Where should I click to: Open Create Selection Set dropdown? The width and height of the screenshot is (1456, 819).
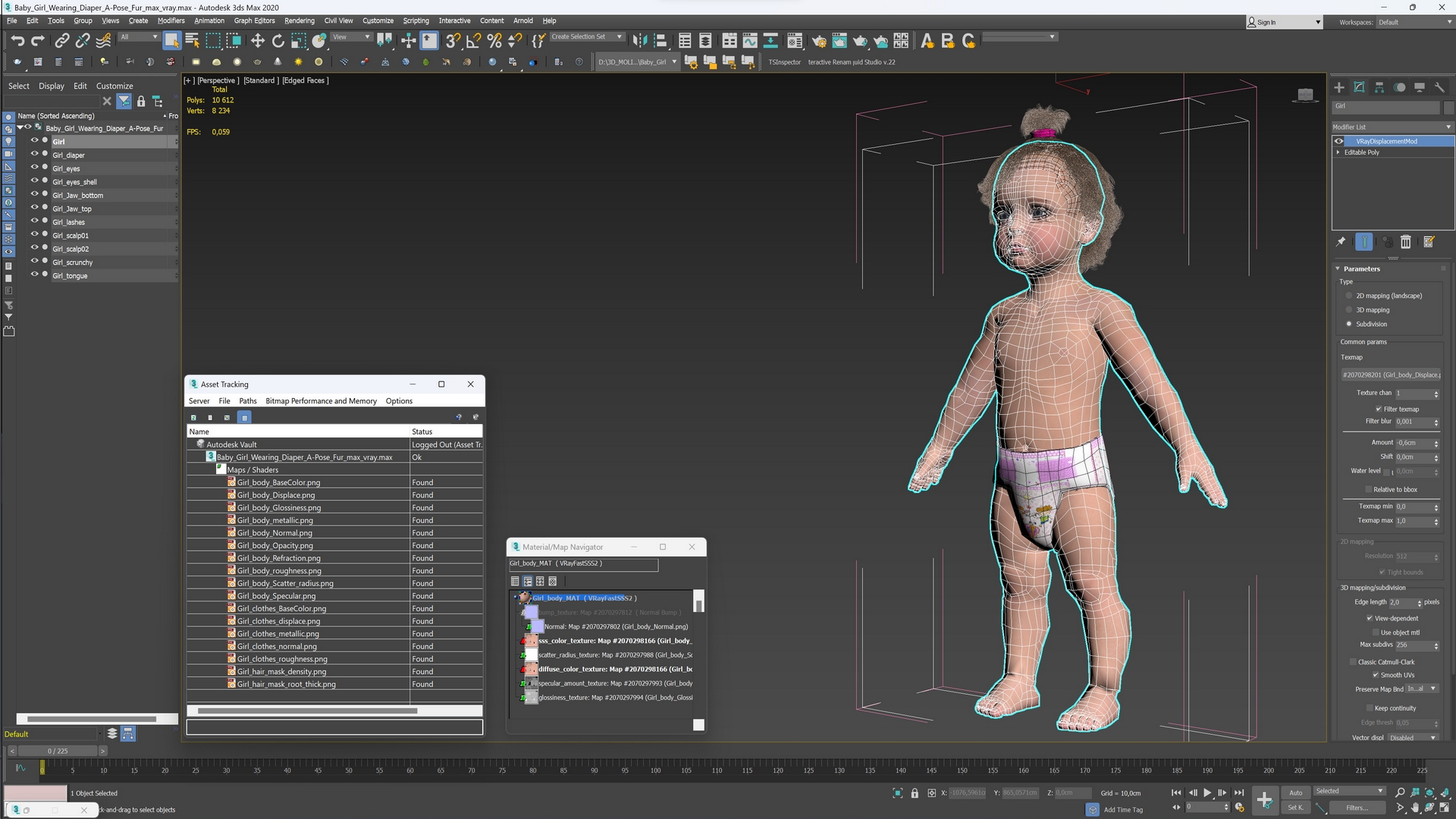tap(587, 37)
